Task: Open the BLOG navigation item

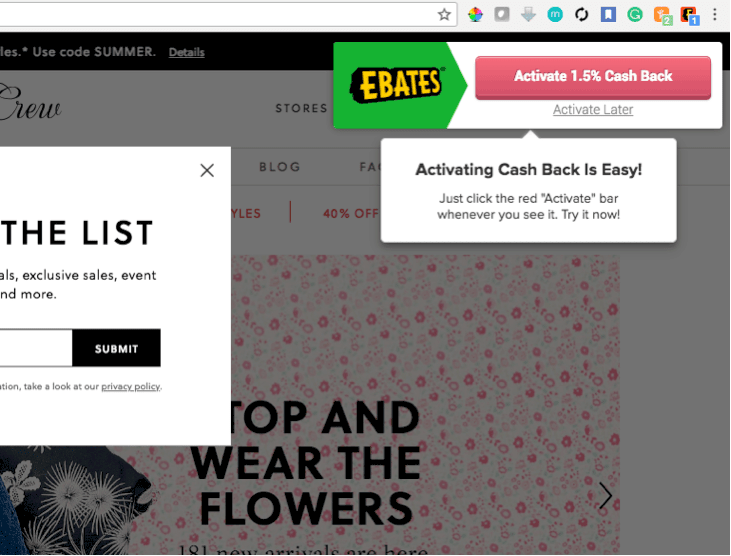Action: coord(280,167)
